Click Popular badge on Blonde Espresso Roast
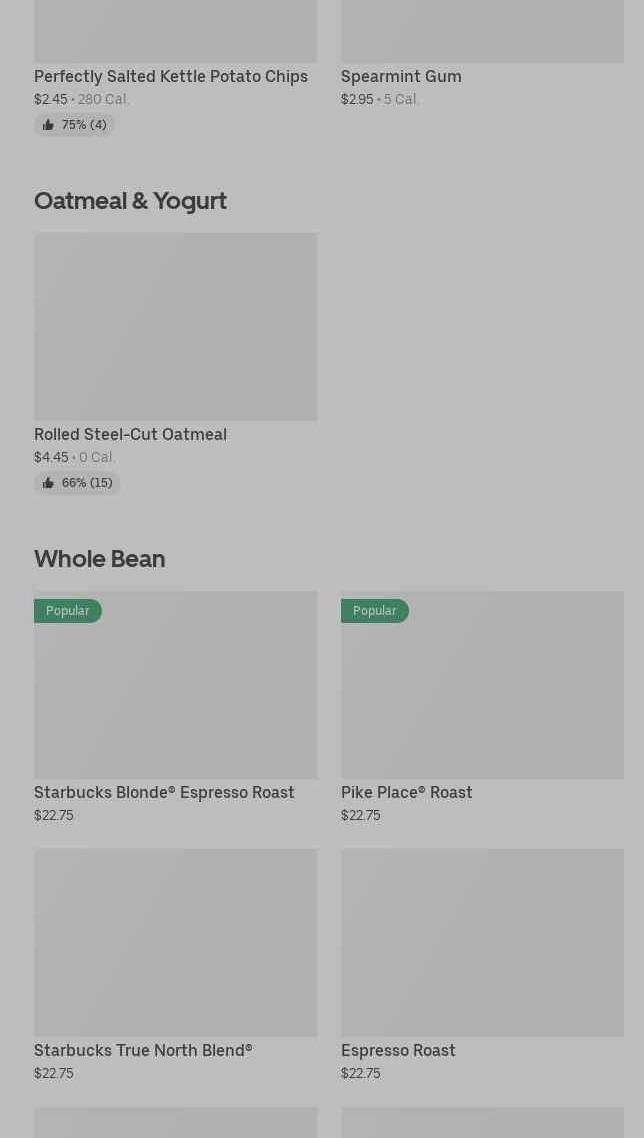The width and height of the screenshot is (644, 1138). click(x=67, y=611)
